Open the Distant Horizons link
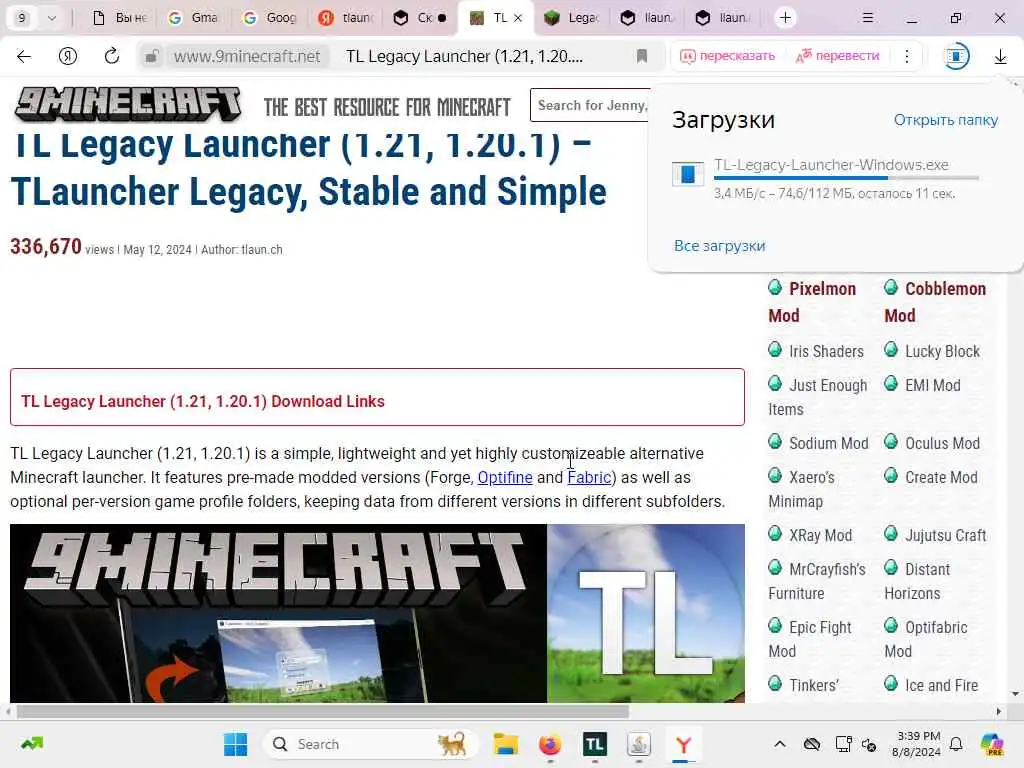The height and width of the screenshot is (768, 1024). [917, 581]
